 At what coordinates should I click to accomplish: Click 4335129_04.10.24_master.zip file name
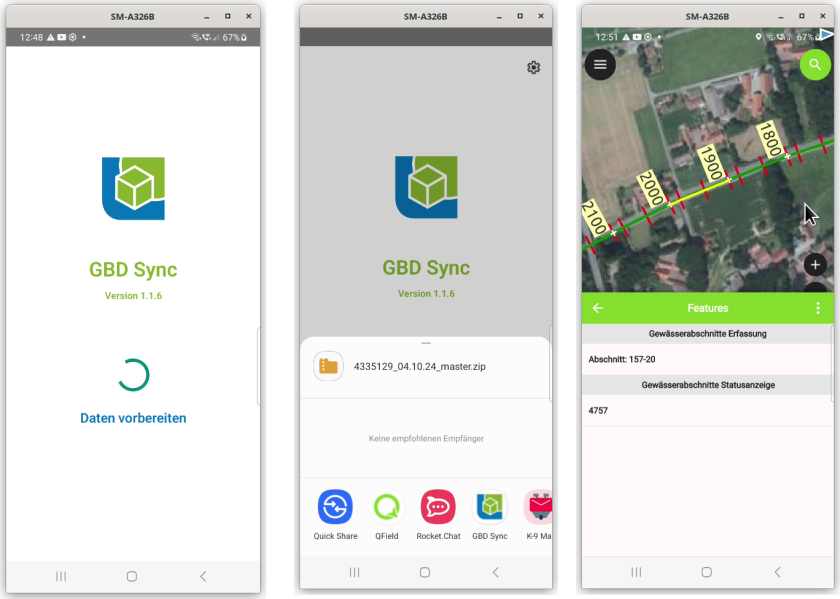click(x=419, y=366)
